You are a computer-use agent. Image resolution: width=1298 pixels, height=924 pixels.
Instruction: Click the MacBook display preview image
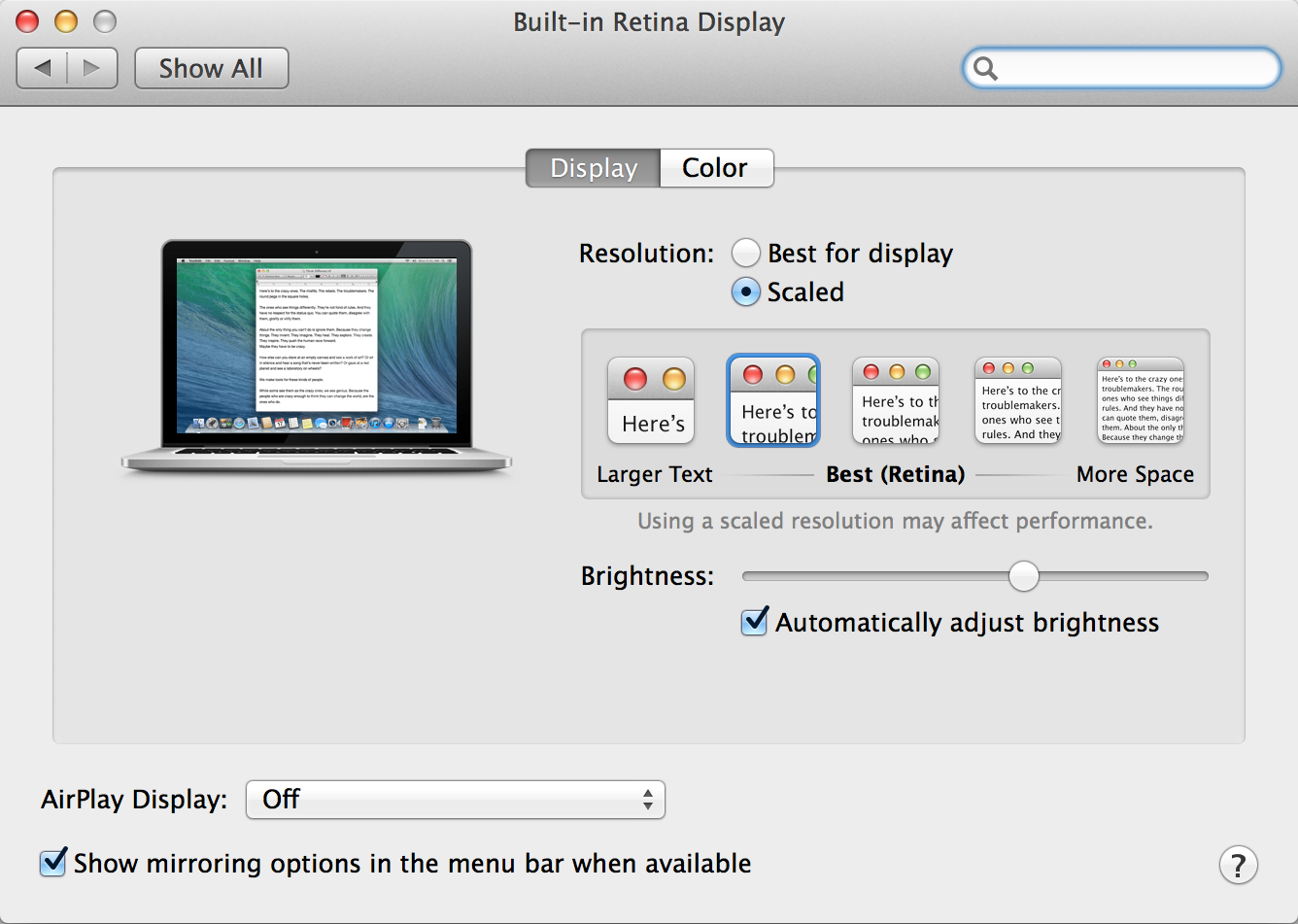pos(317,355)
